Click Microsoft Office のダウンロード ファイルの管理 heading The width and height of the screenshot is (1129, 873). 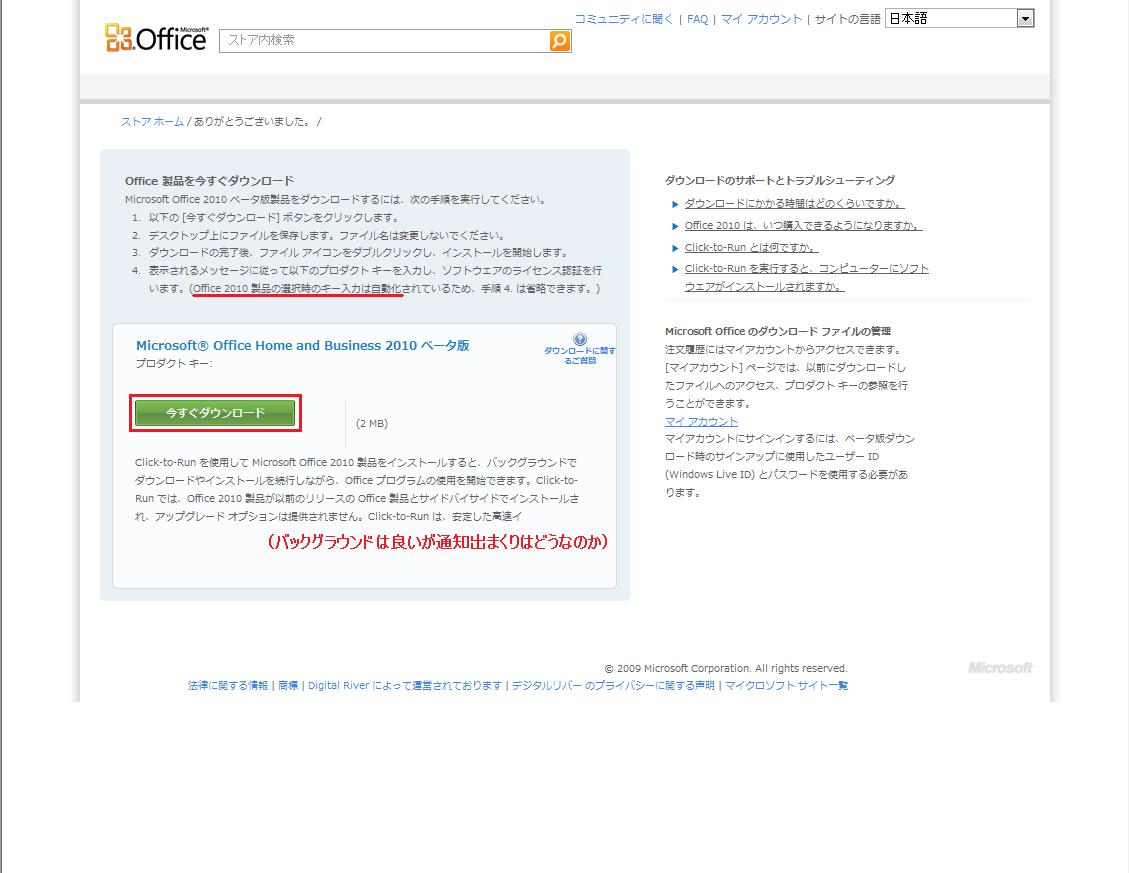(778, 331)
